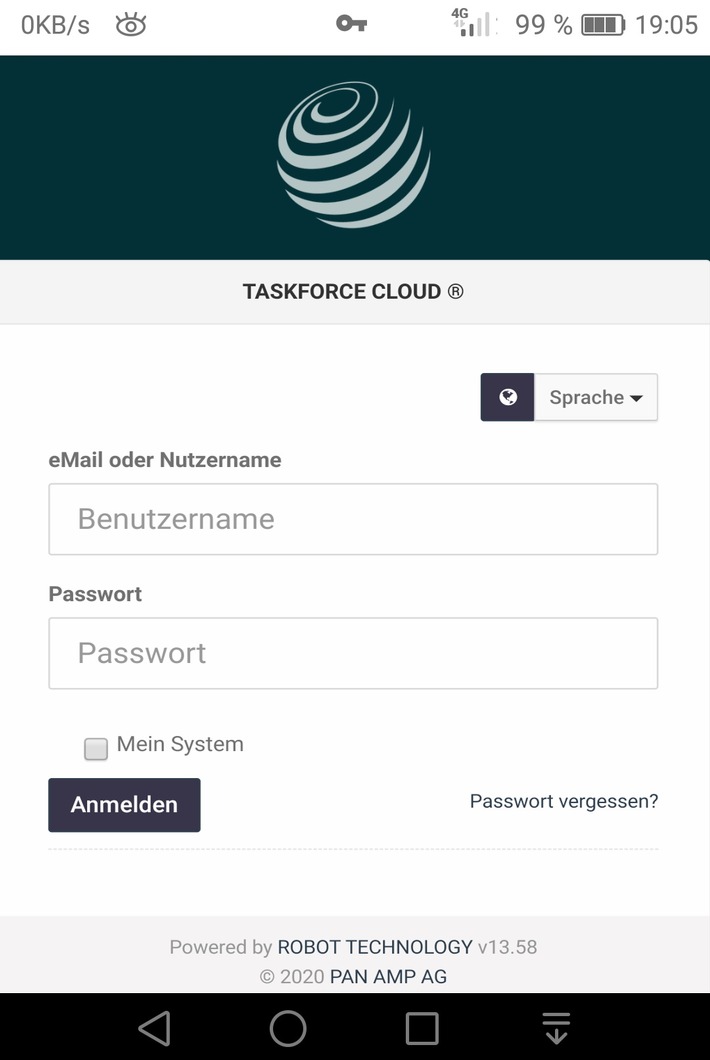
Task: Tap the 4G signal strength icon
Action: click(x=474, y=24)
